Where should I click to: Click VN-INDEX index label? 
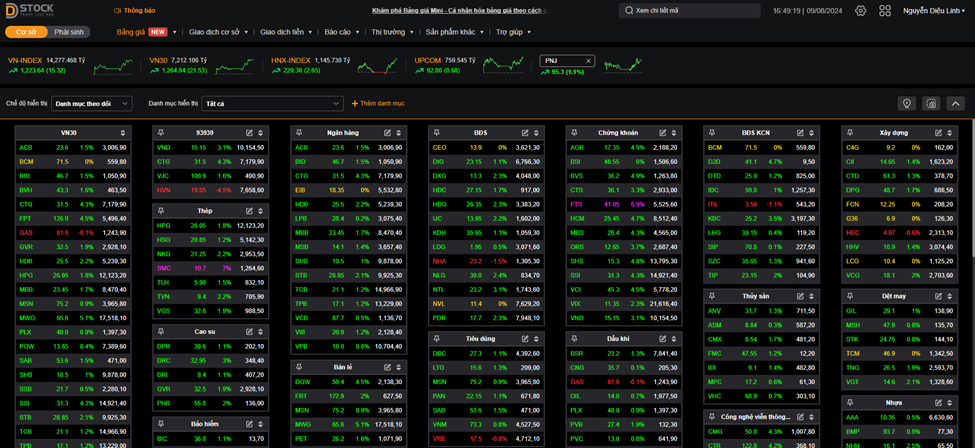pyautogui.click(x=25, y=60)
